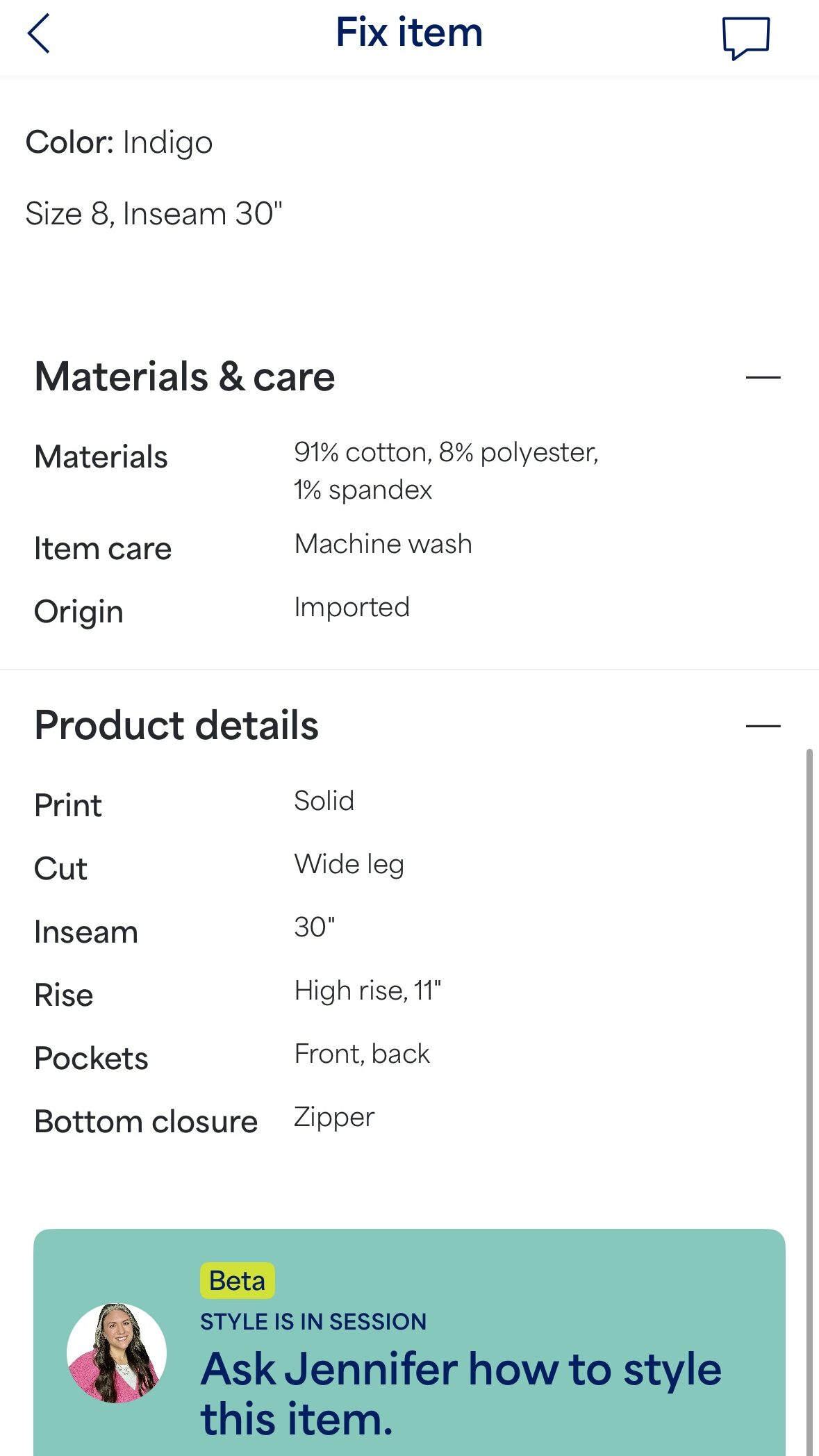Select the Fix item page title
The image size is (819, 1456).
coord(409,33)
